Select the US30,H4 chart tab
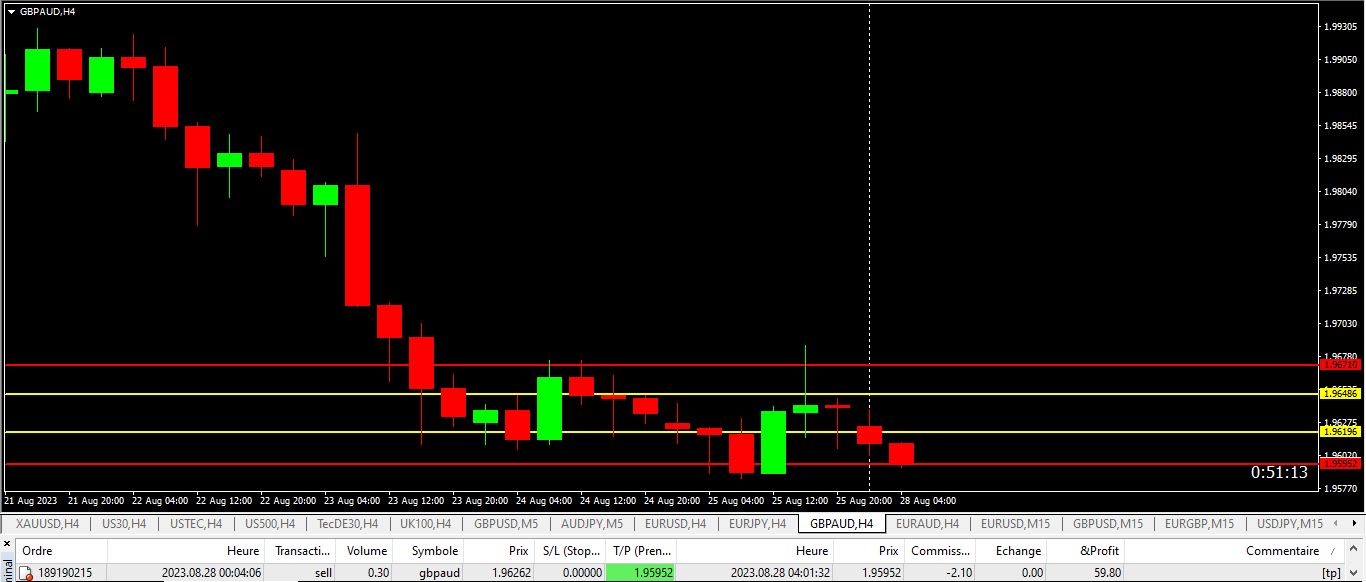The image size is (1366, 582). click(x=124, y=524)
